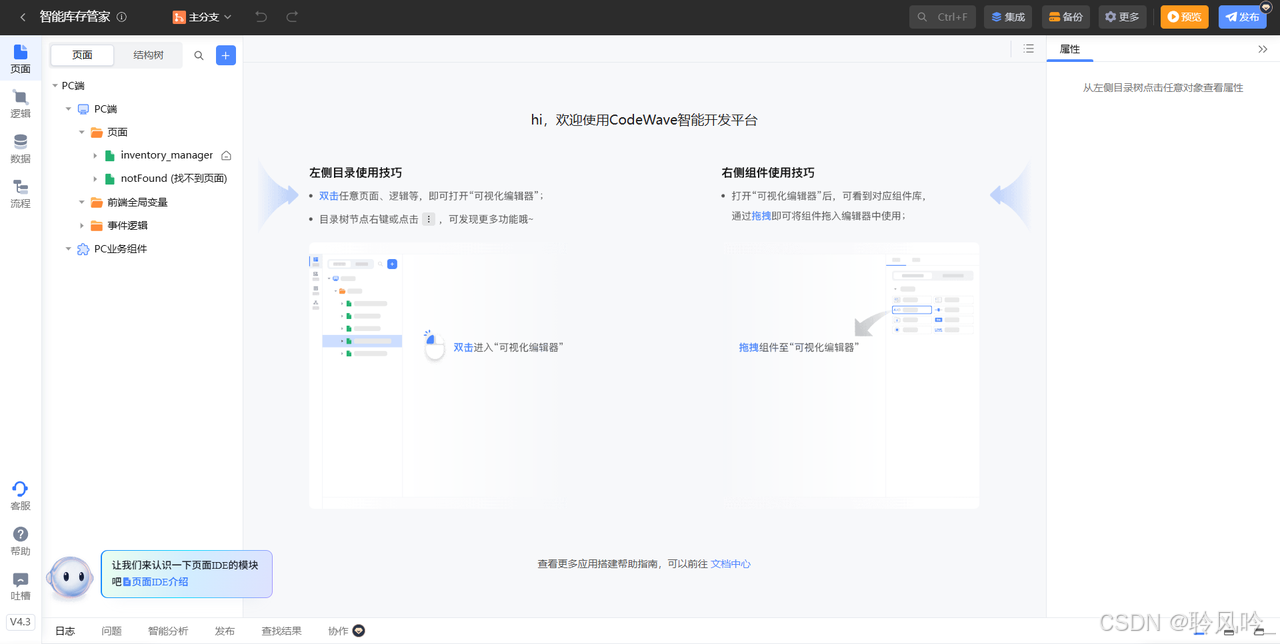Screen dimensions: 1280x644
Task: Open 客服 customer service
Action: pos(20,496)
